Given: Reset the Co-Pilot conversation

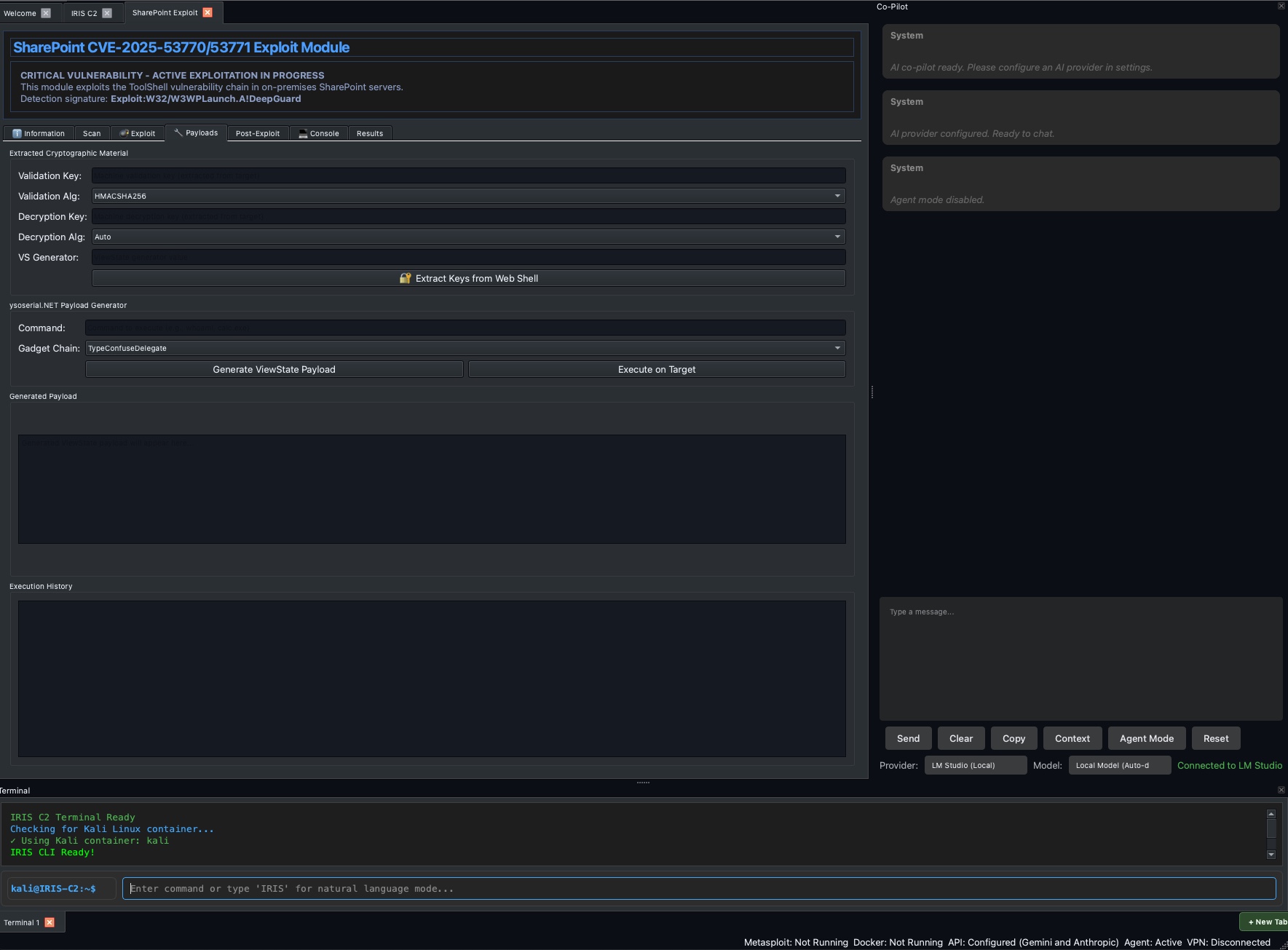Looking at the screenshot, I should [x=1216, y=738].
